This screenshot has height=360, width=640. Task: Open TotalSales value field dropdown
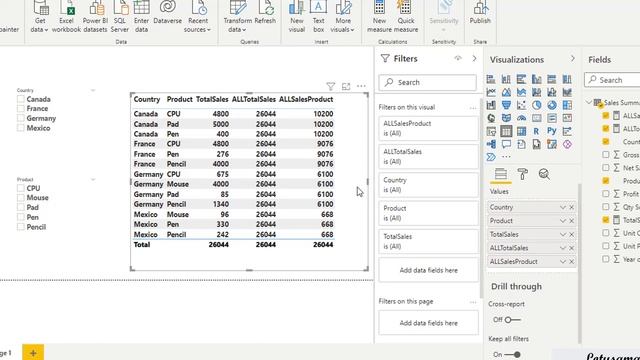563,235
